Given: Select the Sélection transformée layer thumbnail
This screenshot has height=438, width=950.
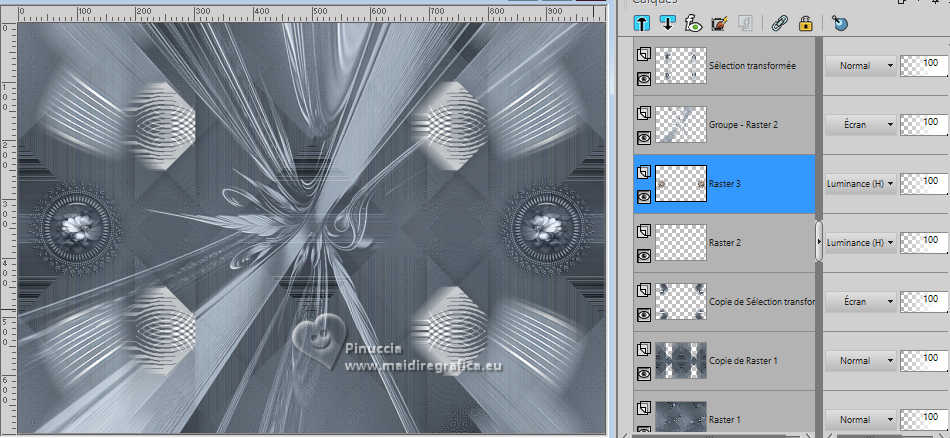Looking at the screenshot, I should pos(681,65).
